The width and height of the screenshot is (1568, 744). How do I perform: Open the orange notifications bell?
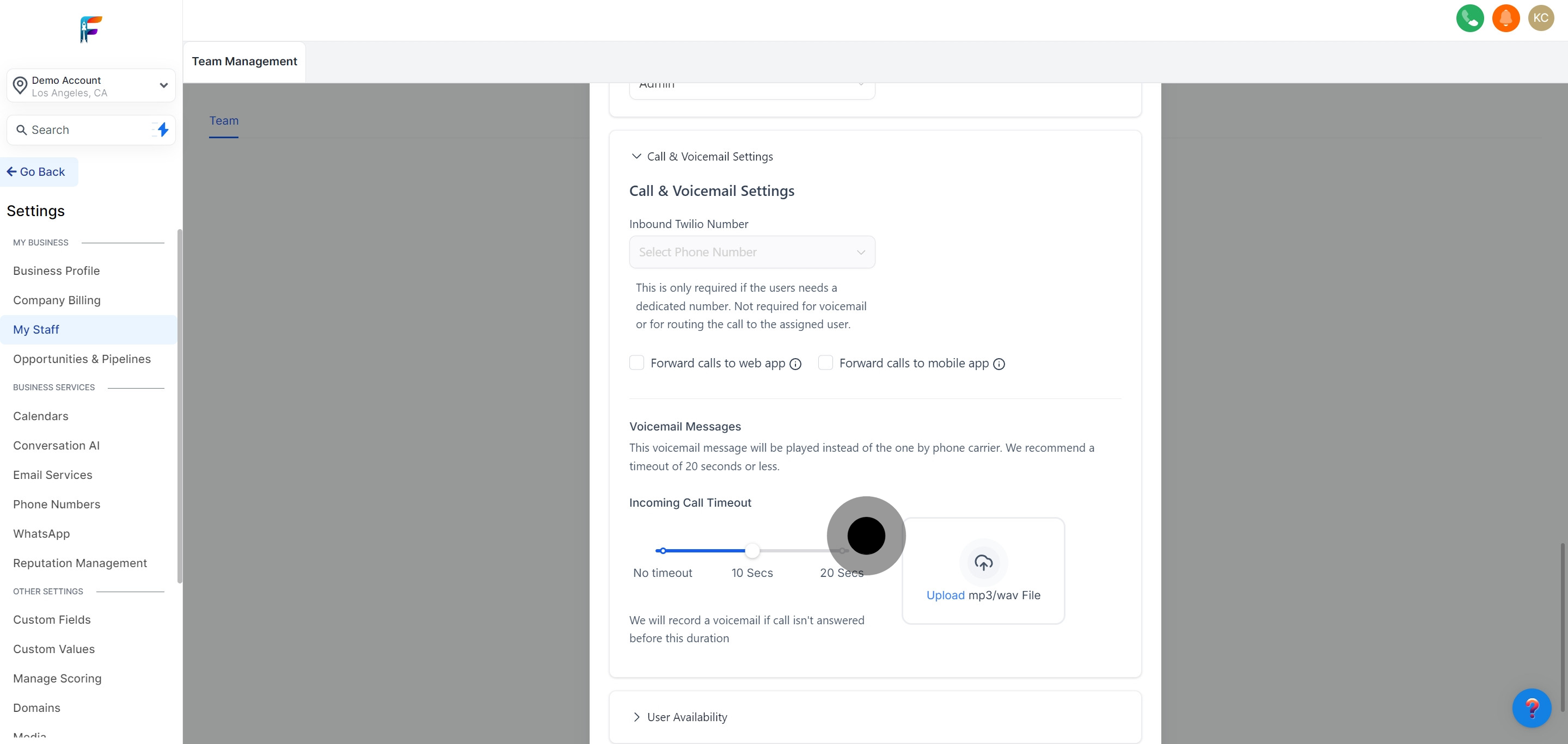click(x=1505, y=19)
